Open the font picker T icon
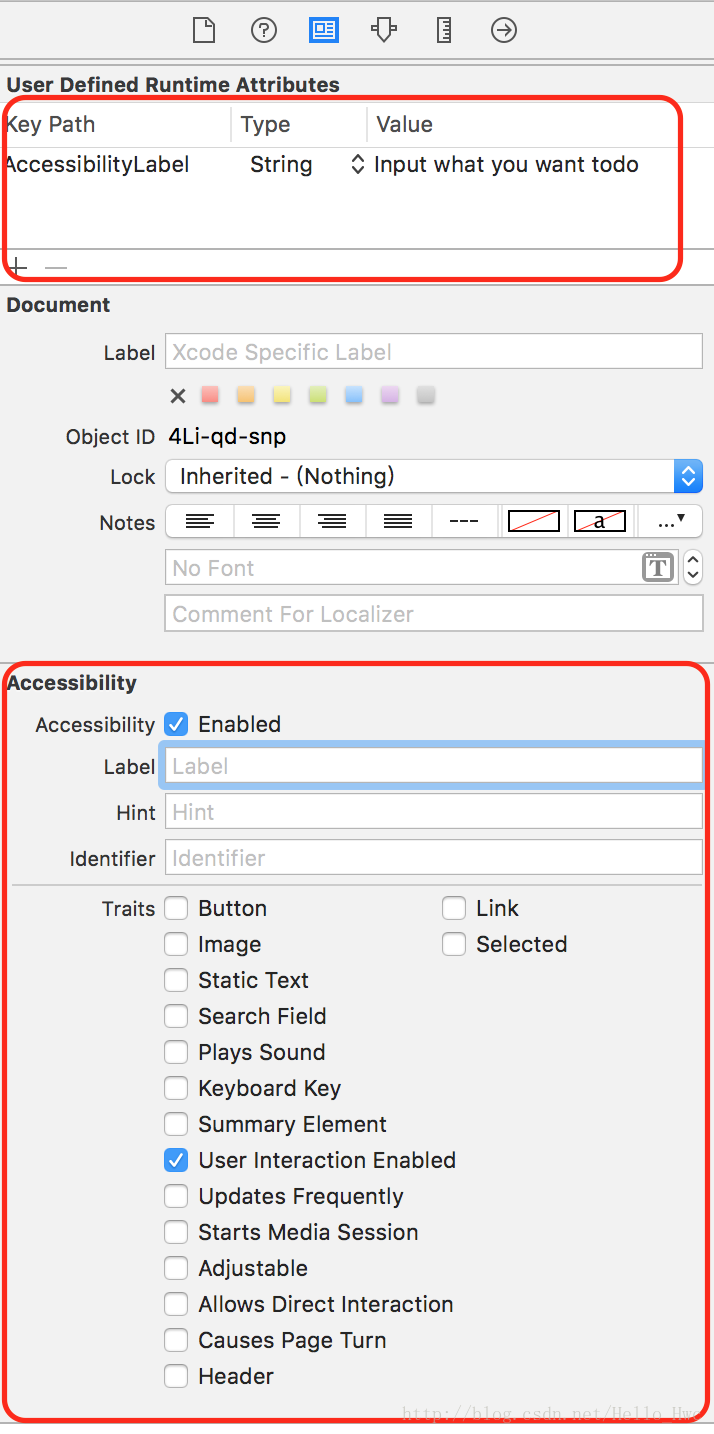The image size is (714, 1434). click(657, 568)
